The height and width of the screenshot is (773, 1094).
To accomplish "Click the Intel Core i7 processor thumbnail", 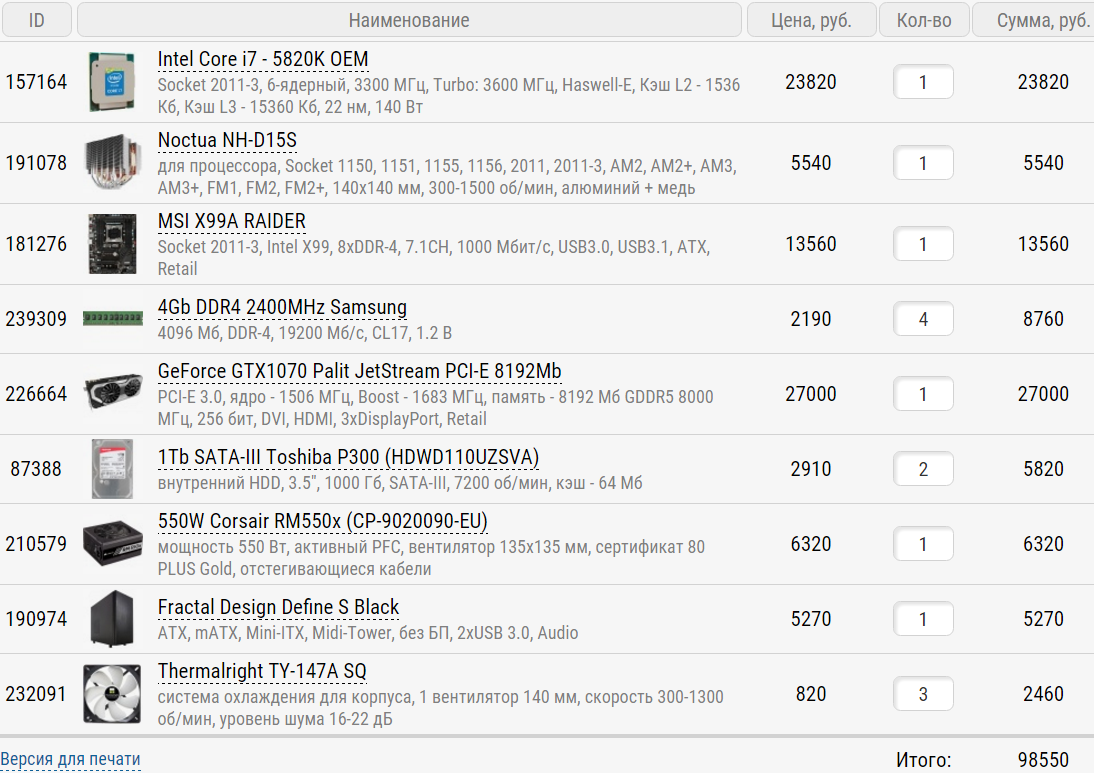I will click(x=112, y=82).
